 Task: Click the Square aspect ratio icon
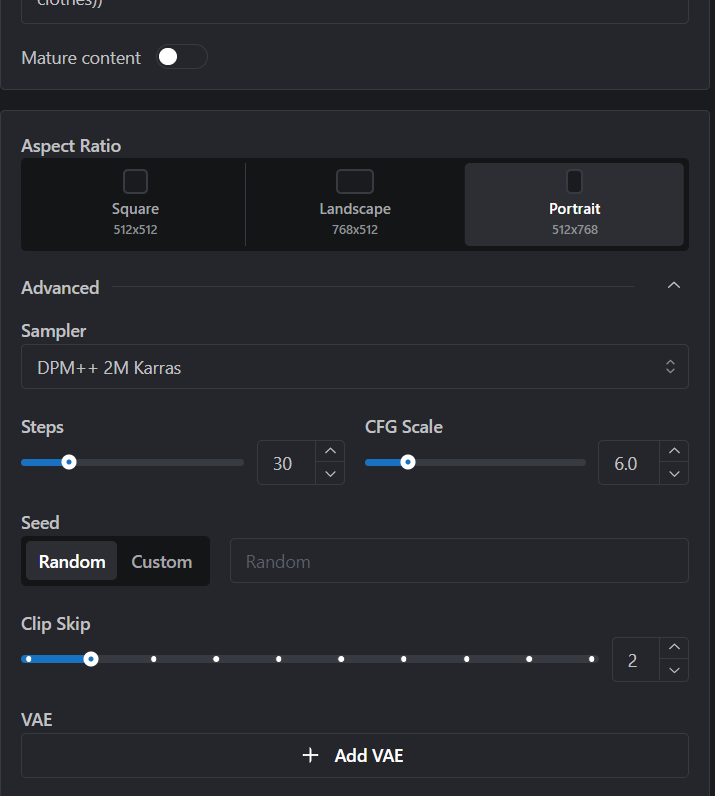[135, 181]
